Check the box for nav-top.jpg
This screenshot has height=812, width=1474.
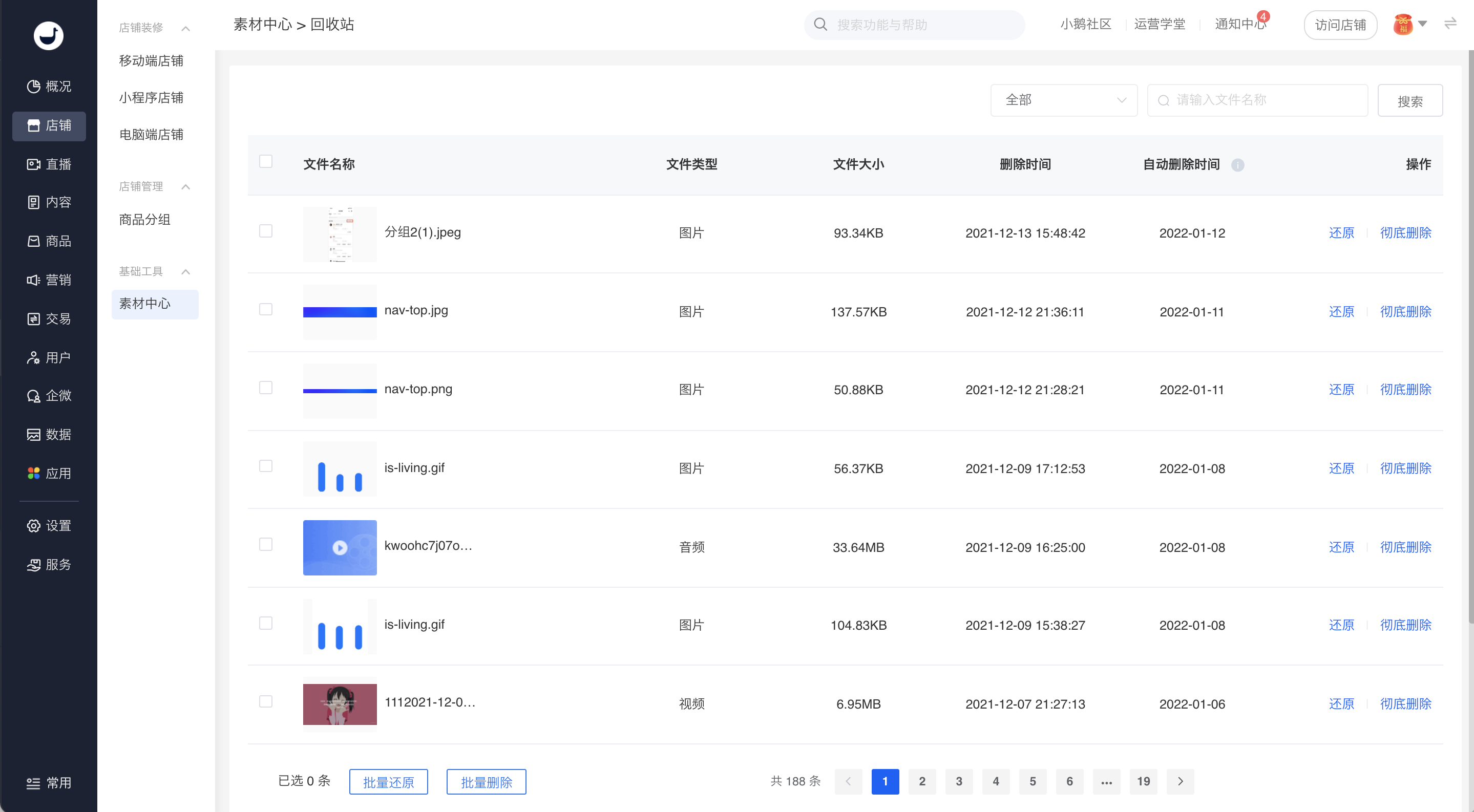265,309
